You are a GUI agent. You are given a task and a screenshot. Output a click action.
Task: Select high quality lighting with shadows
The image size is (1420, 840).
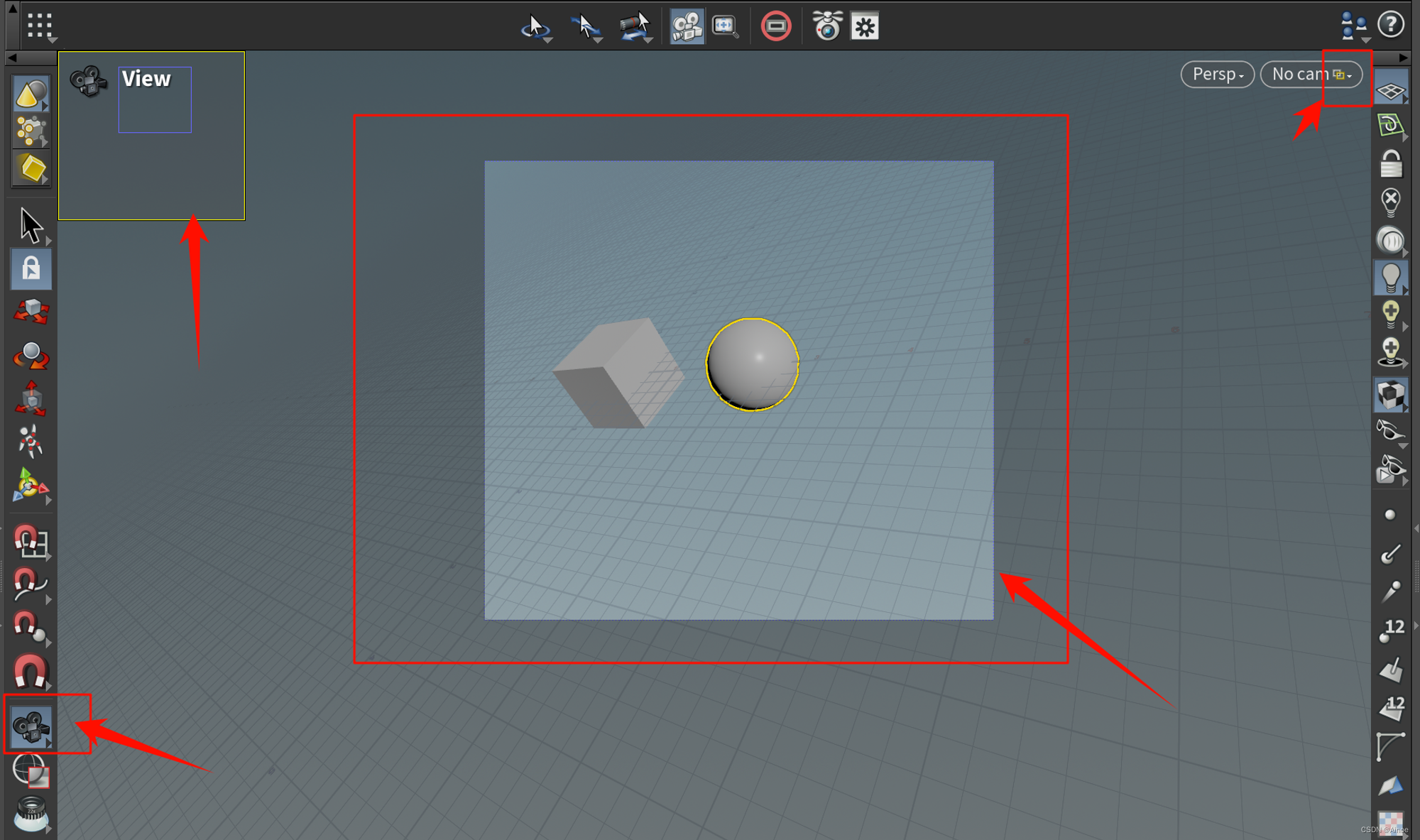pyautogui.click(x=1390, y=353)
